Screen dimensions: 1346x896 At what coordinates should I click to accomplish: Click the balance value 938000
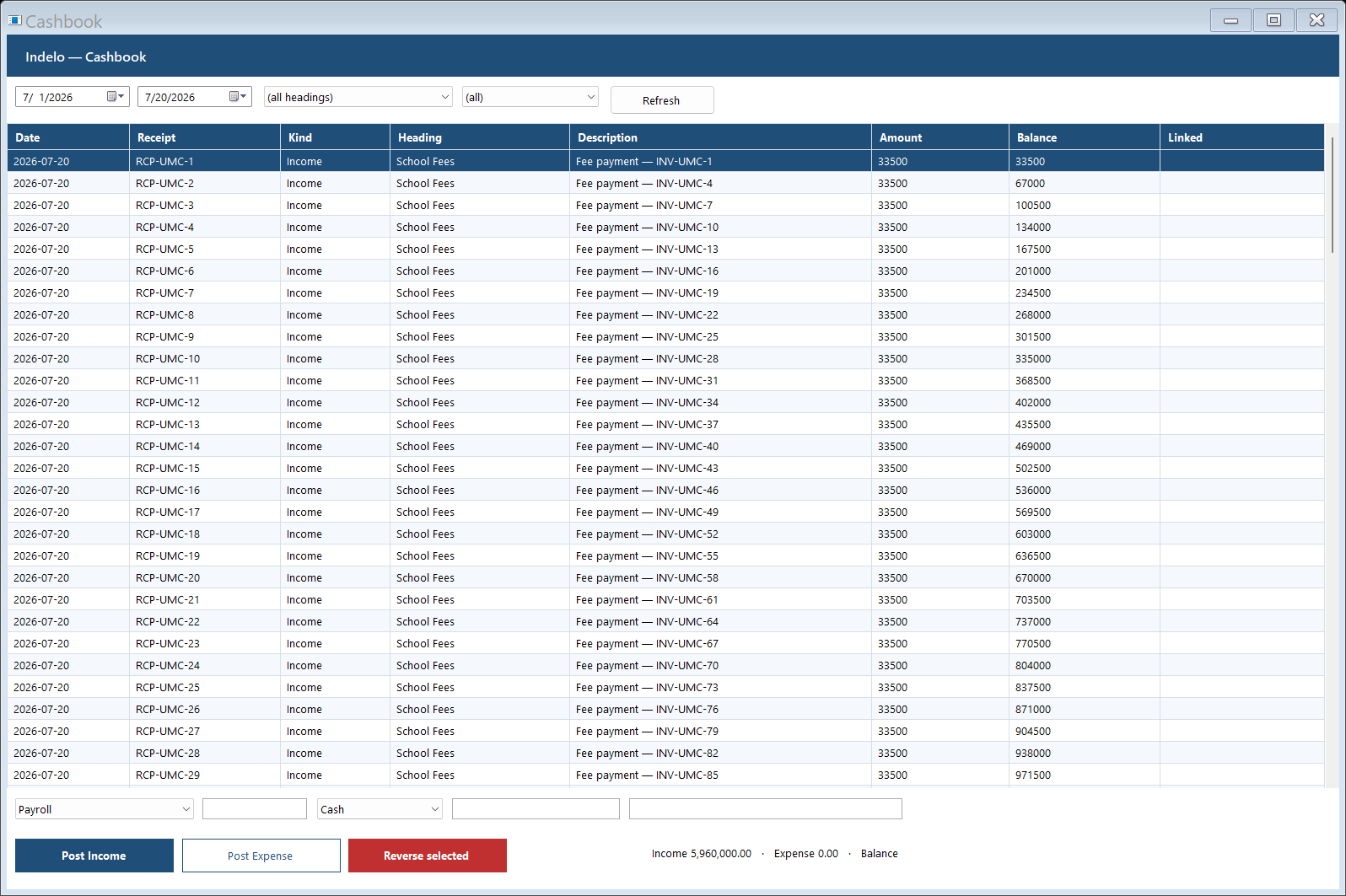(x=1033, y=753)
